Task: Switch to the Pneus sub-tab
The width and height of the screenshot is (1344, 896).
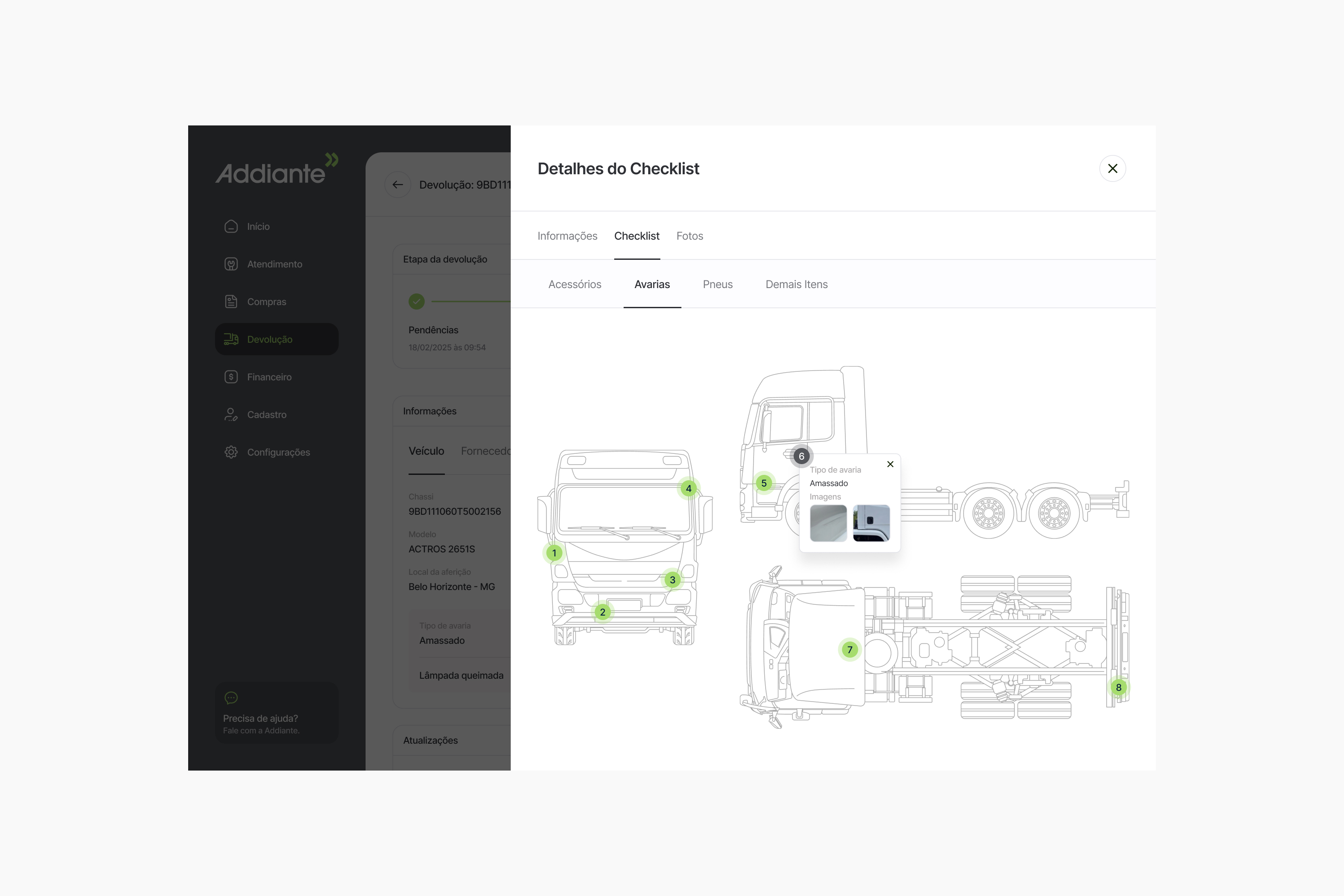Action: click(717, 284)
